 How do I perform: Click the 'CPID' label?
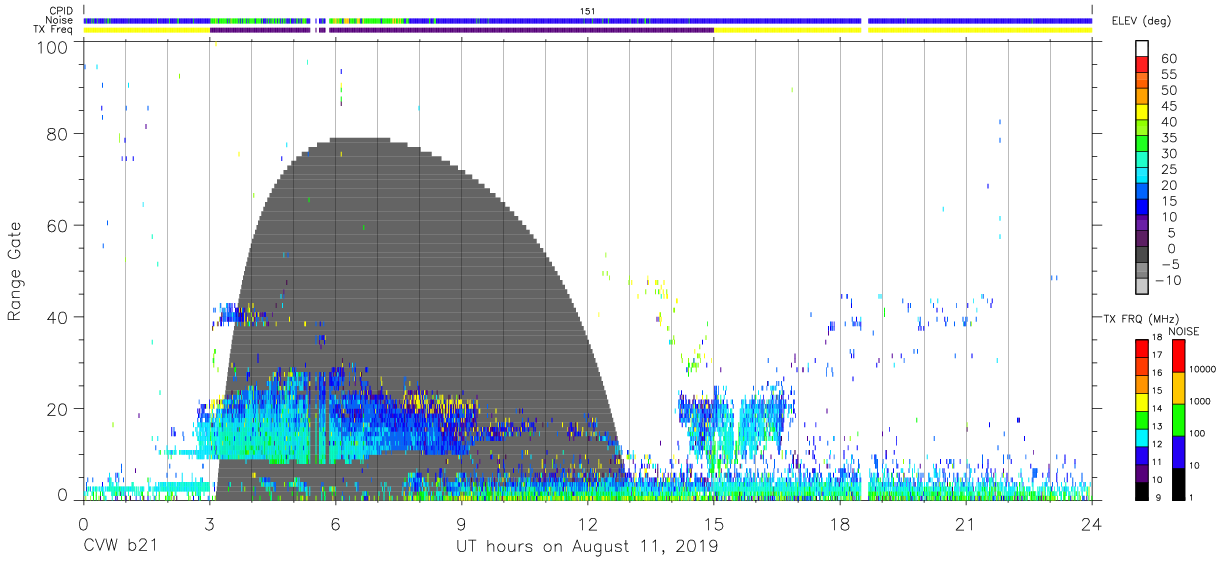[x=60, y=10]
